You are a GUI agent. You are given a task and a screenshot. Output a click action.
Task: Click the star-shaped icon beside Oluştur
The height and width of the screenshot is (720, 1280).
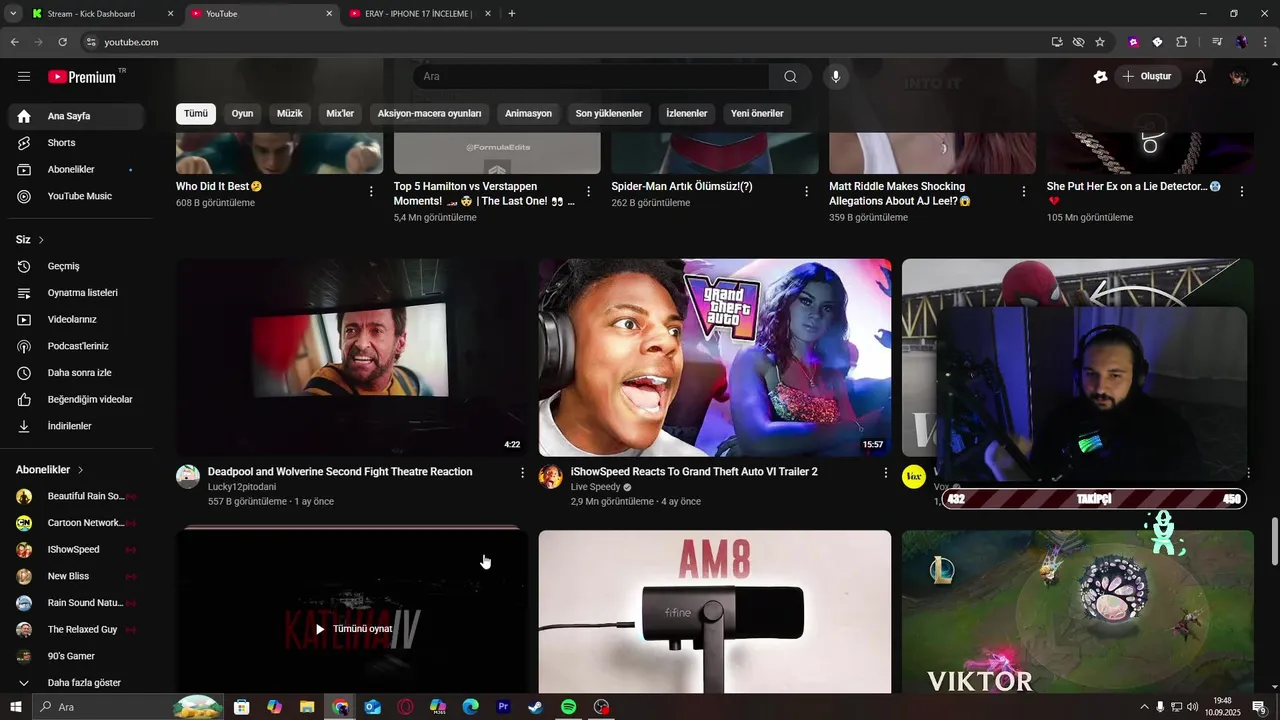1101,77
